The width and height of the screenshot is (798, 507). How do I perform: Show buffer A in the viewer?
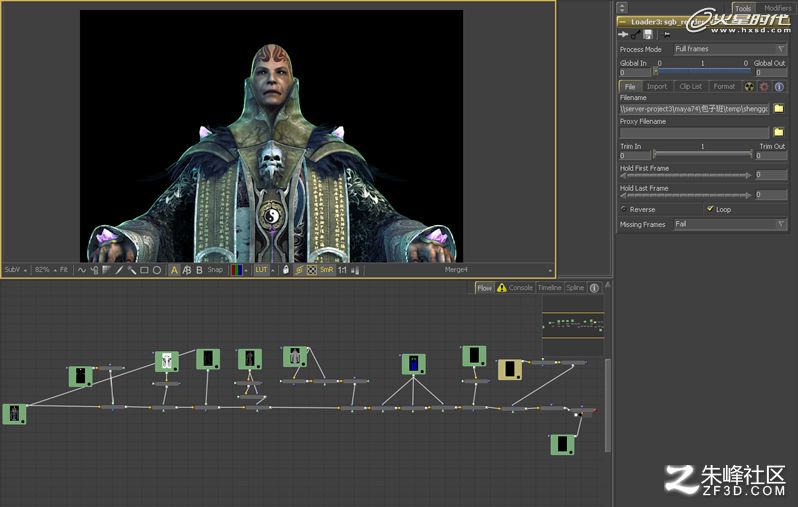[x=174, y=270]
